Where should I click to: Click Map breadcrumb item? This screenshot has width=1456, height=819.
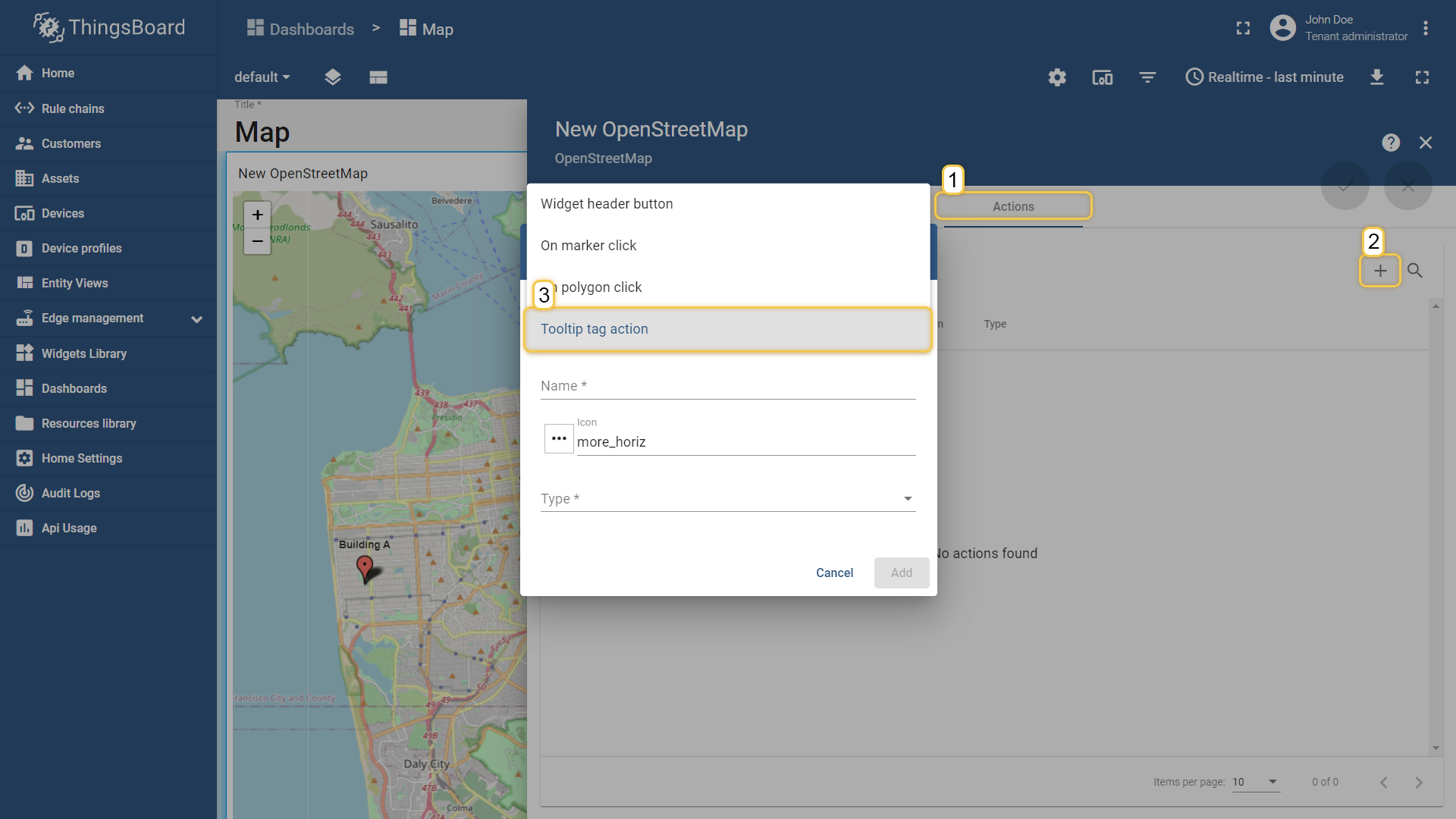point(426,29)
